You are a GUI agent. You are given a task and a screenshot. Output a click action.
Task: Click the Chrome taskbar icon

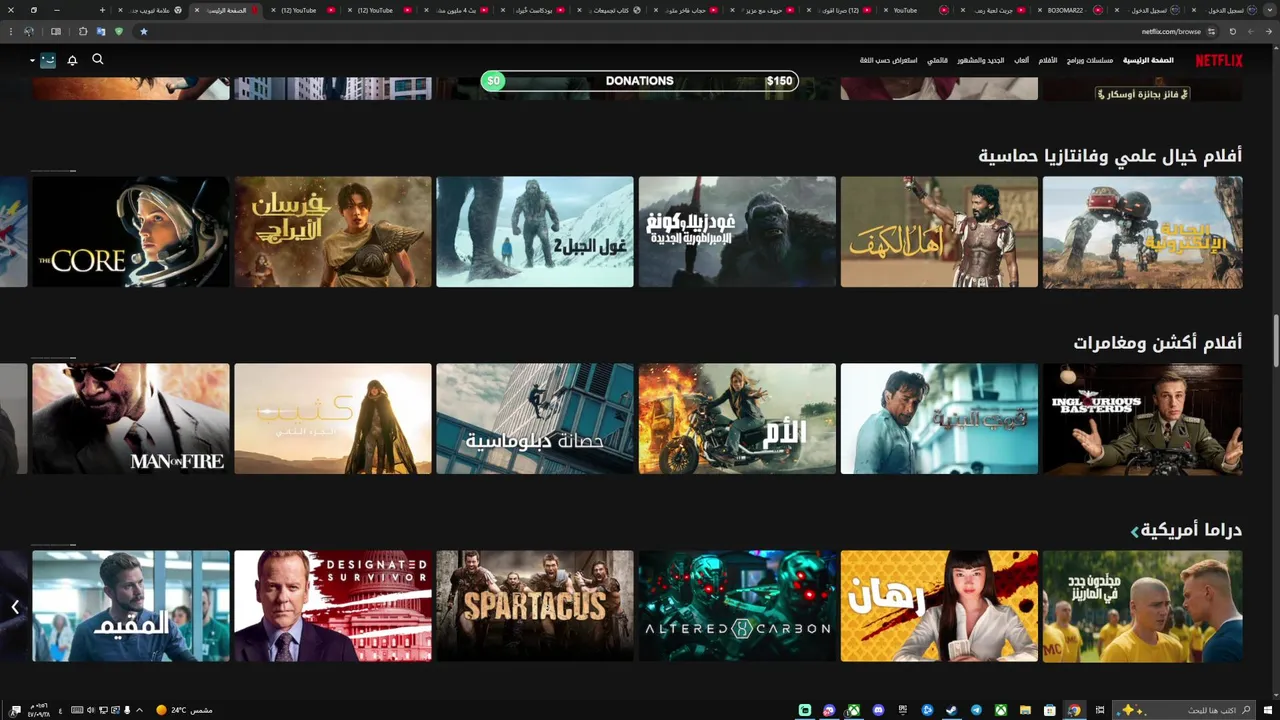point(1074,710)
